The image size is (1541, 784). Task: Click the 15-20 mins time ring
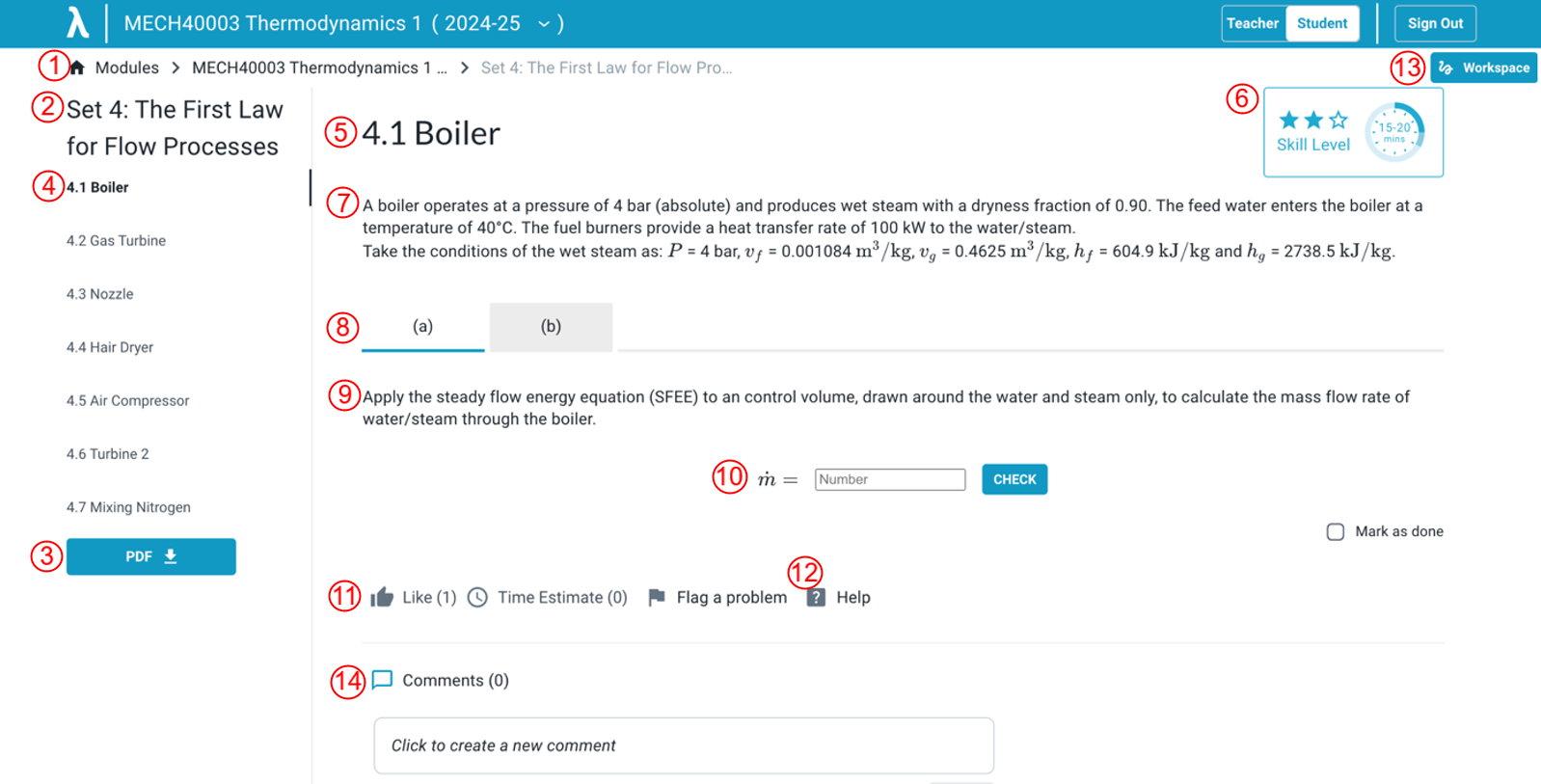[x=1395, y=131]
